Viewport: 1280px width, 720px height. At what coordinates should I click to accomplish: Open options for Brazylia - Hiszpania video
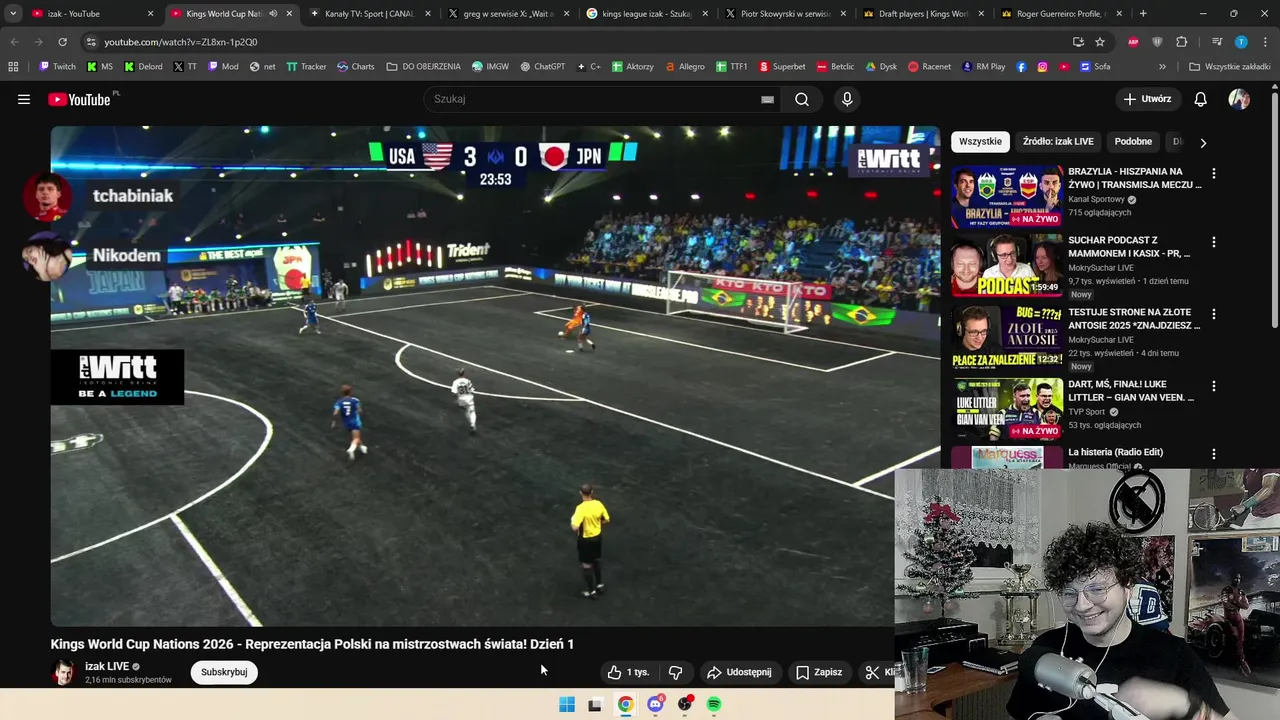(1214, 173)
